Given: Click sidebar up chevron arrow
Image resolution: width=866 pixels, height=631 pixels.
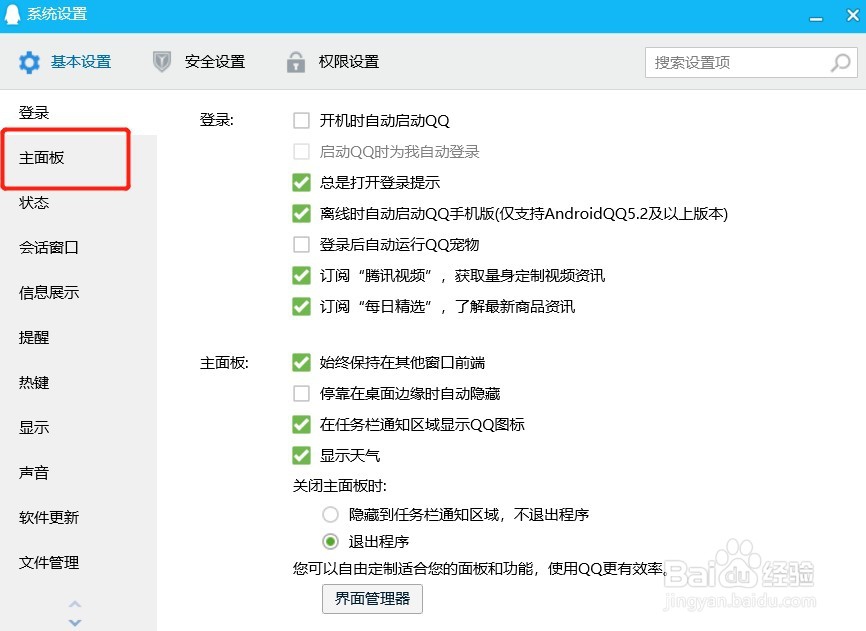Looking at the screenshot, I should click(75, 604).
